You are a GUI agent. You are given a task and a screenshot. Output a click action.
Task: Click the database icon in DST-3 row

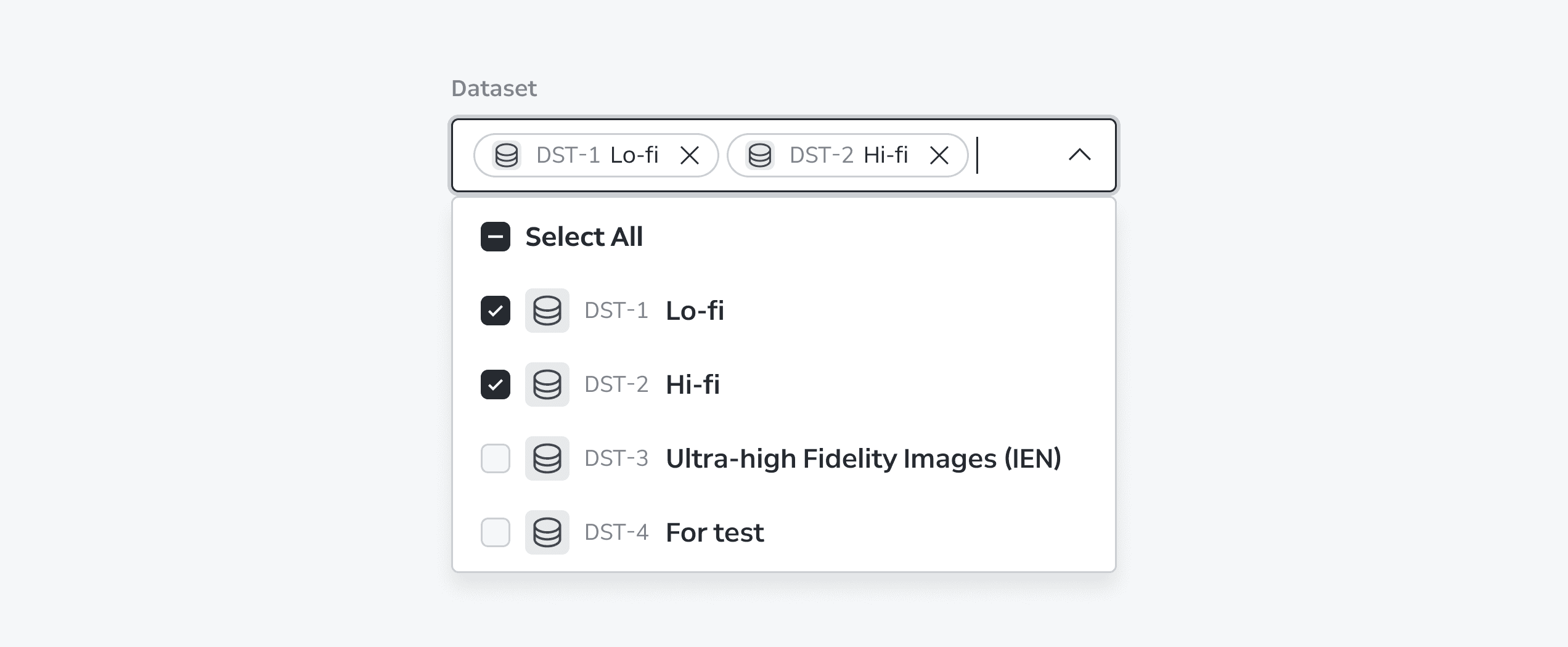547,458
